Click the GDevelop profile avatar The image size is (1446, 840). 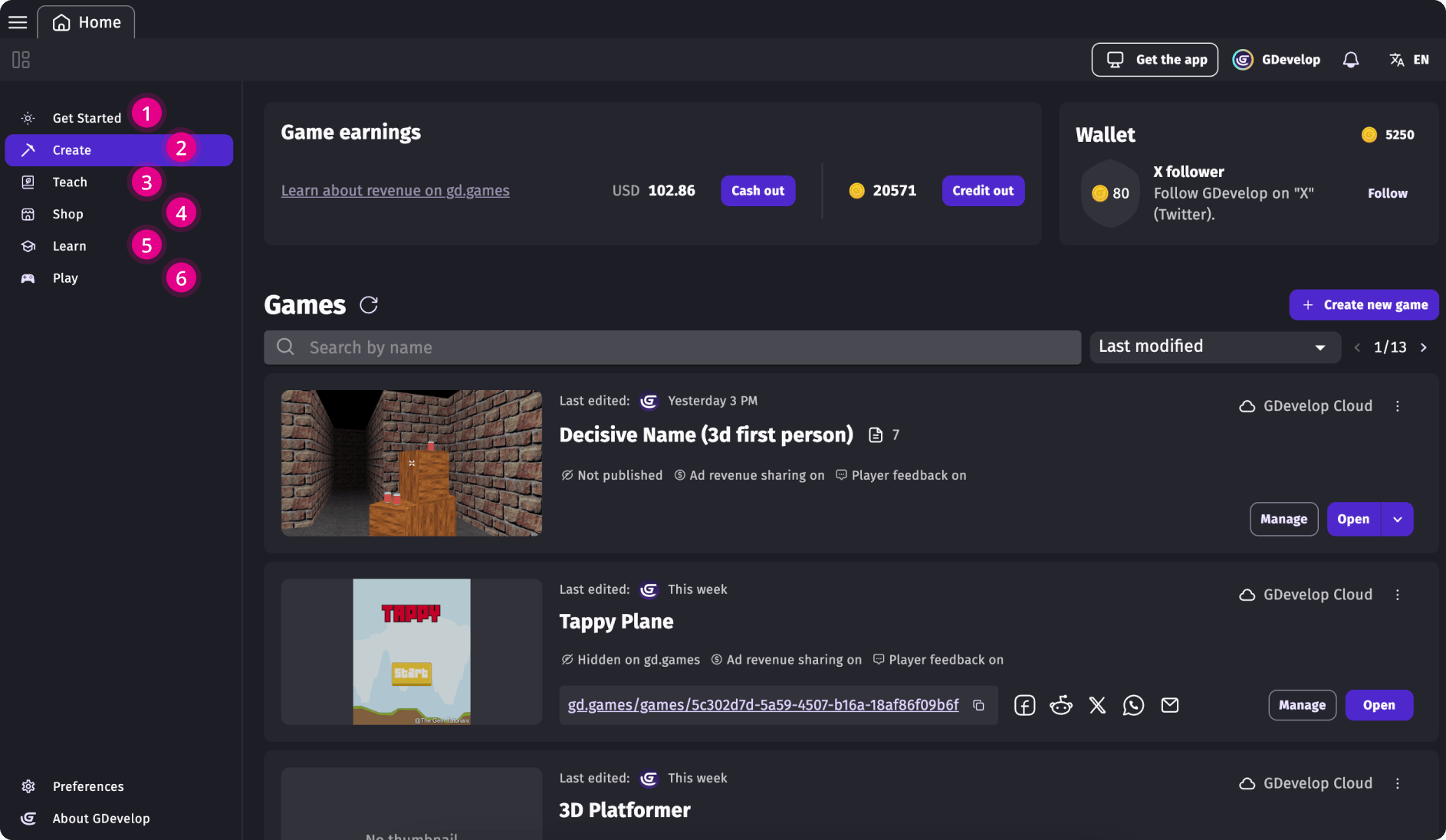[1243, 59]
